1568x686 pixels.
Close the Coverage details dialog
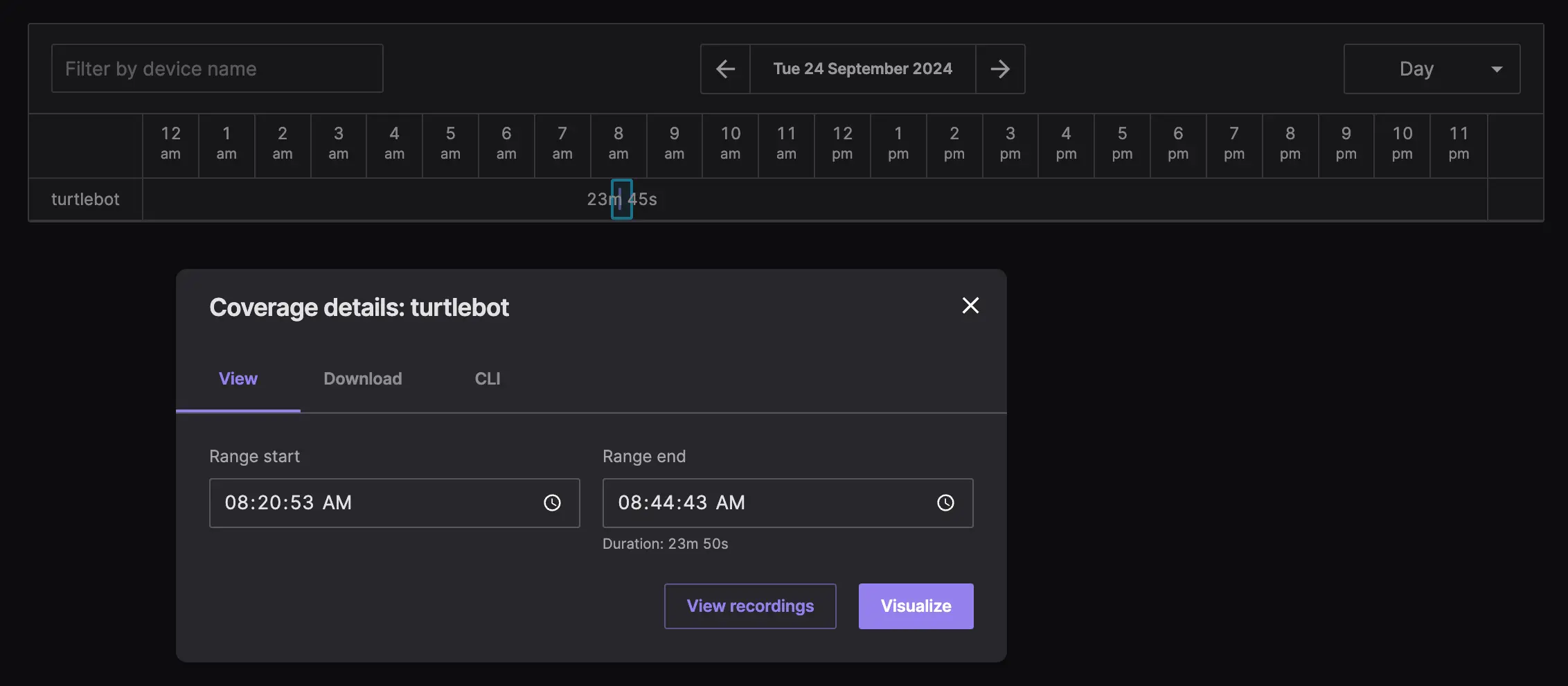click(970, 306)
